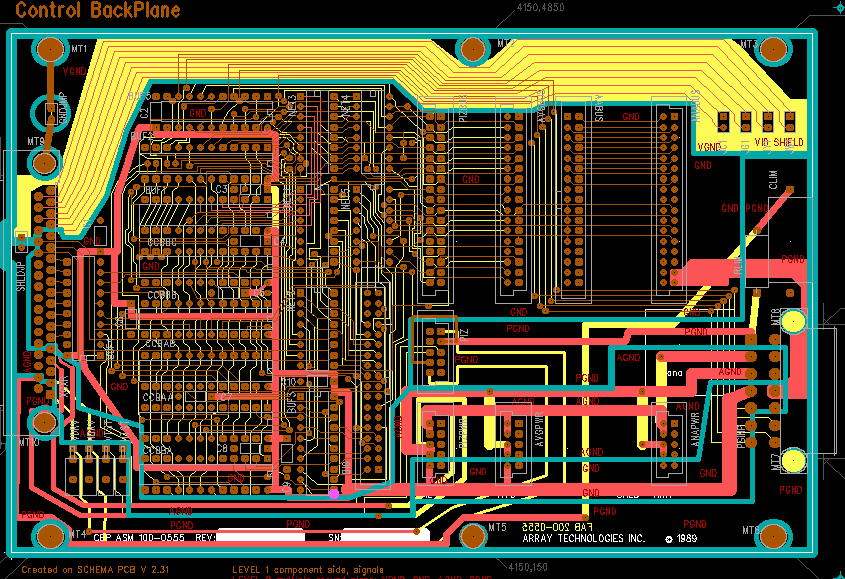Click the C3 capacitor label
Viewport: 845px width, 579px height.
point(221,189)
